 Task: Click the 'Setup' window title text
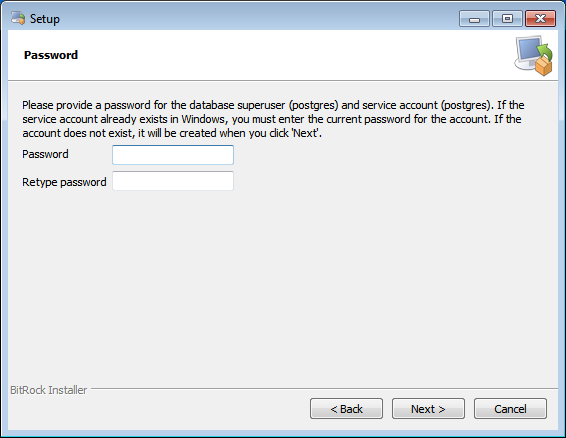click(45, 19)
